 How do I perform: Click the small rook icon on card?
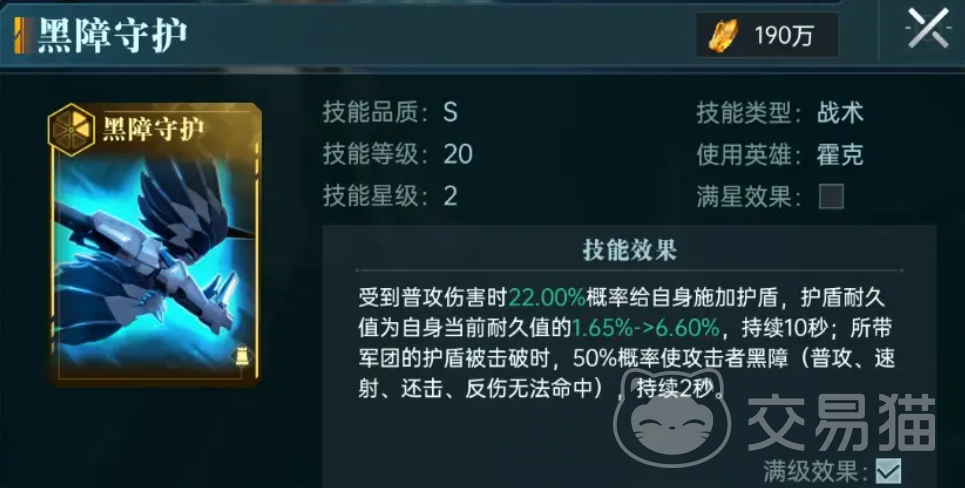pos(243,356)
